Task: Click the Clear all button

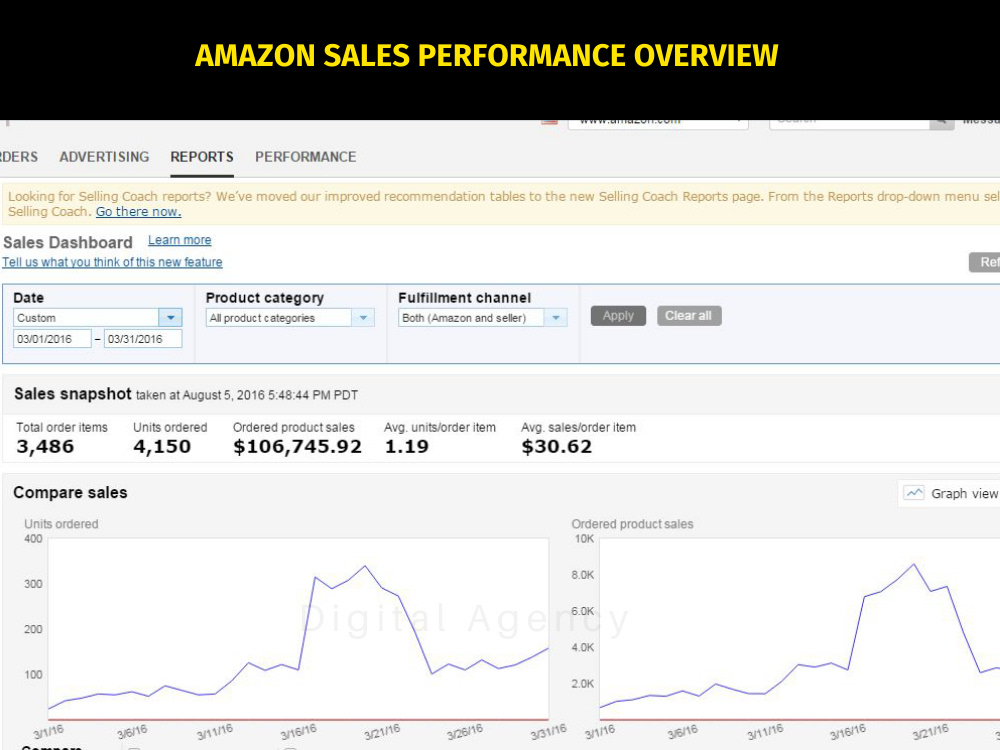Action: [x=689, y=316]
